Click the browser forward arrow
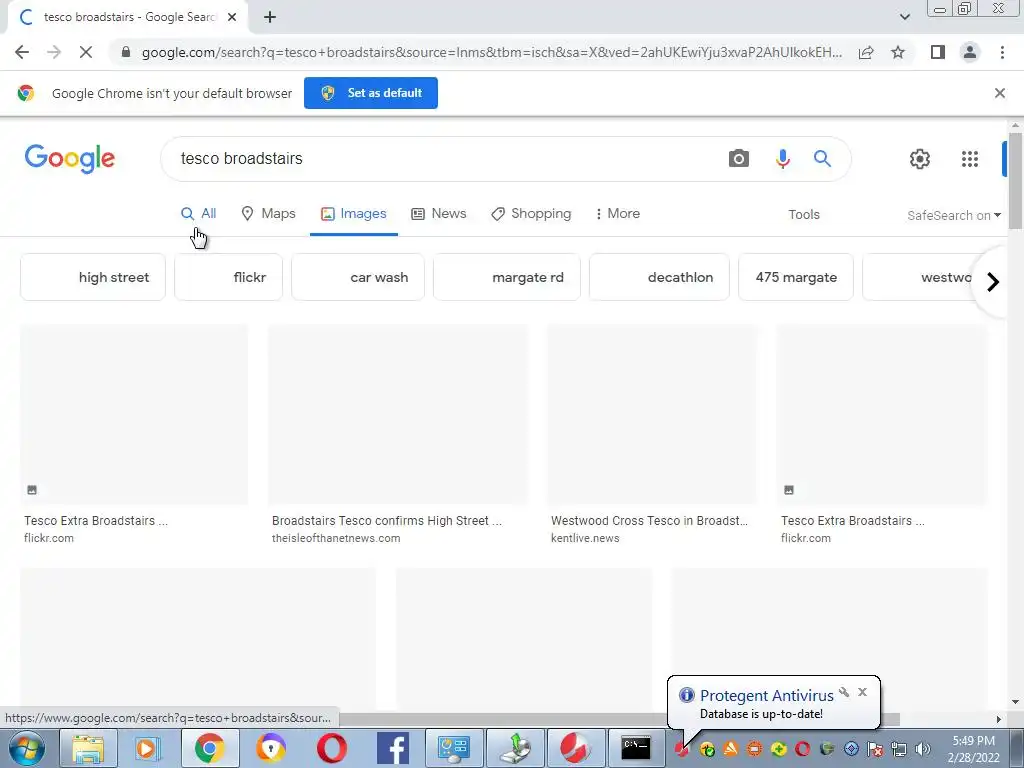The width and height of the screenshot is (1024, 768). [54, 52]
